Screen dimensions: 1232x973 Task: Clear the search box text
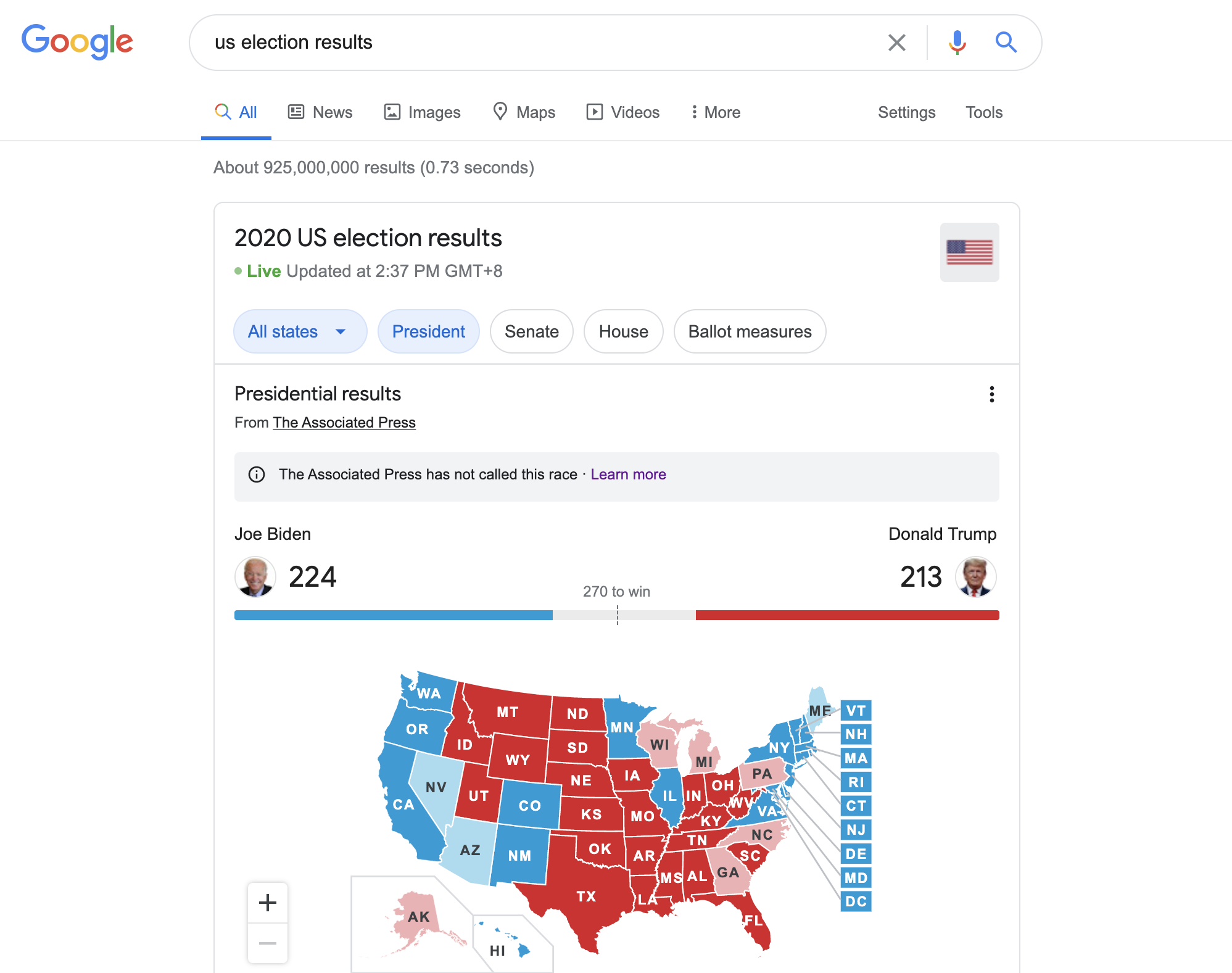click(x=896, y=43)
